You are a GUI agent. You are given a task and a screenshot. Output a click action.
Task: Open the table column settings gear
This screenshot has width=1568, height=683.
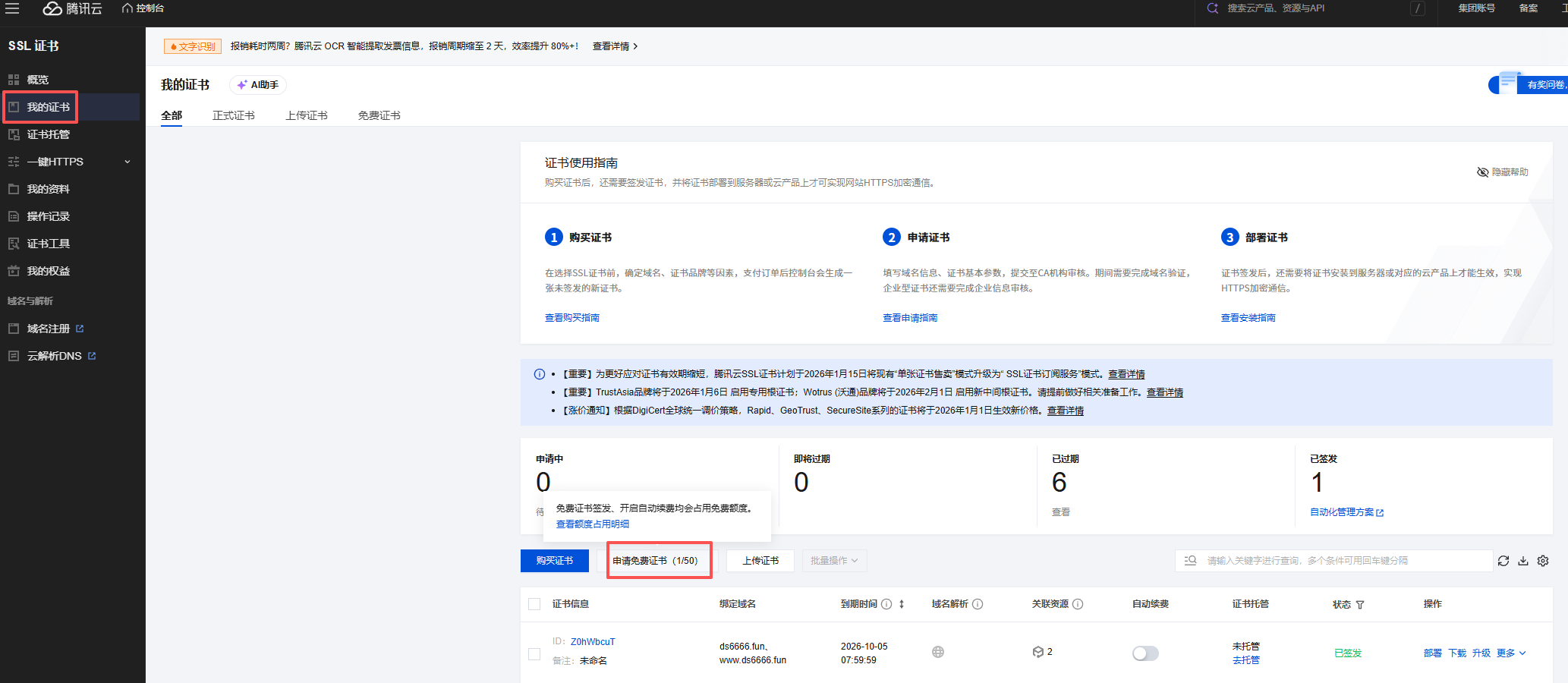point(1543,561)
